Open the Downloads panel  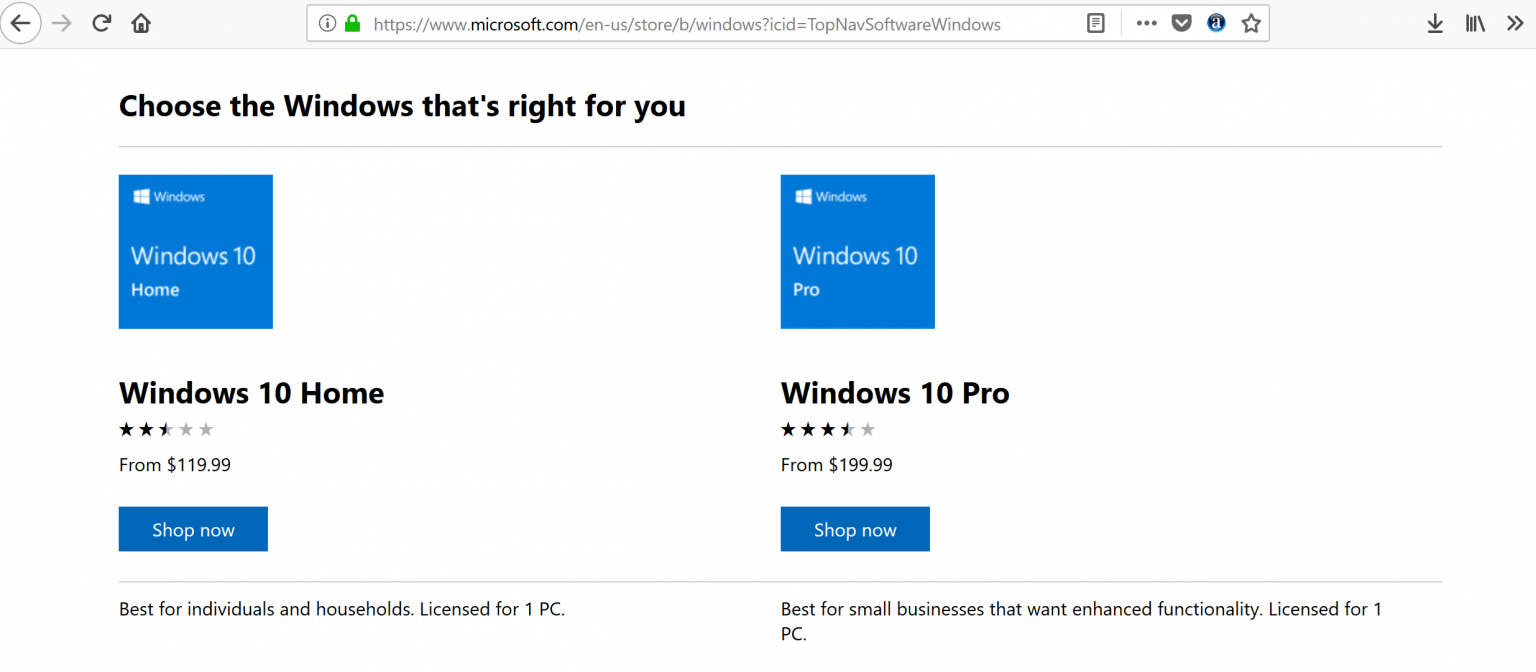[1435, 24]
